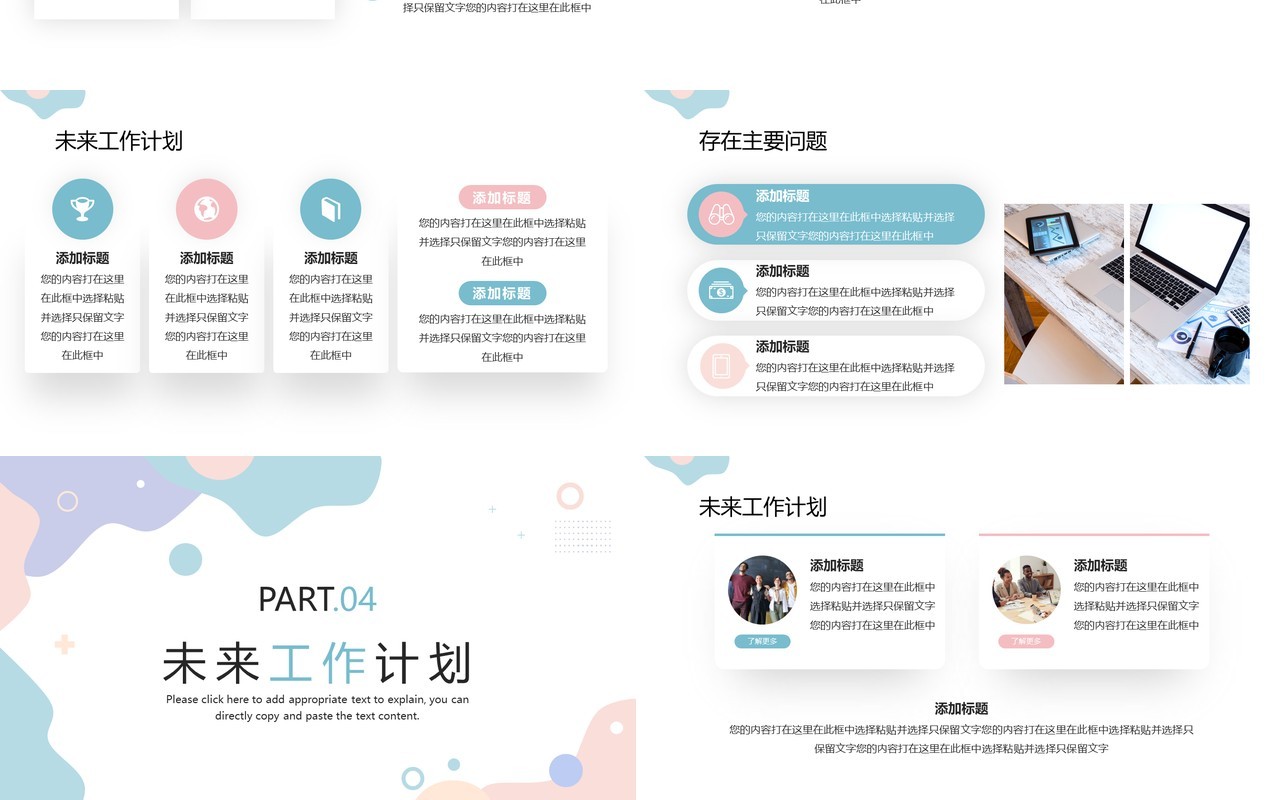
Task: Click the trophy icon in the first card
Action: point(82,209)
